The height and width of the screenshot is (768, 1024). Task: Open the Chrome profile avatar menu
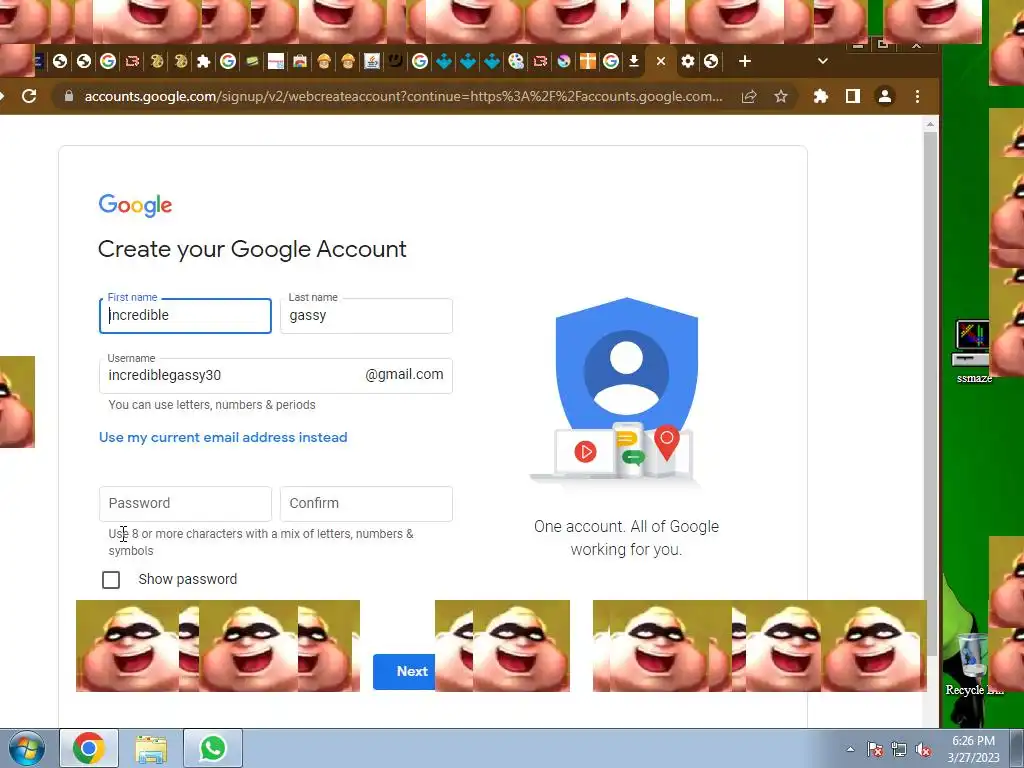[885, 97]
